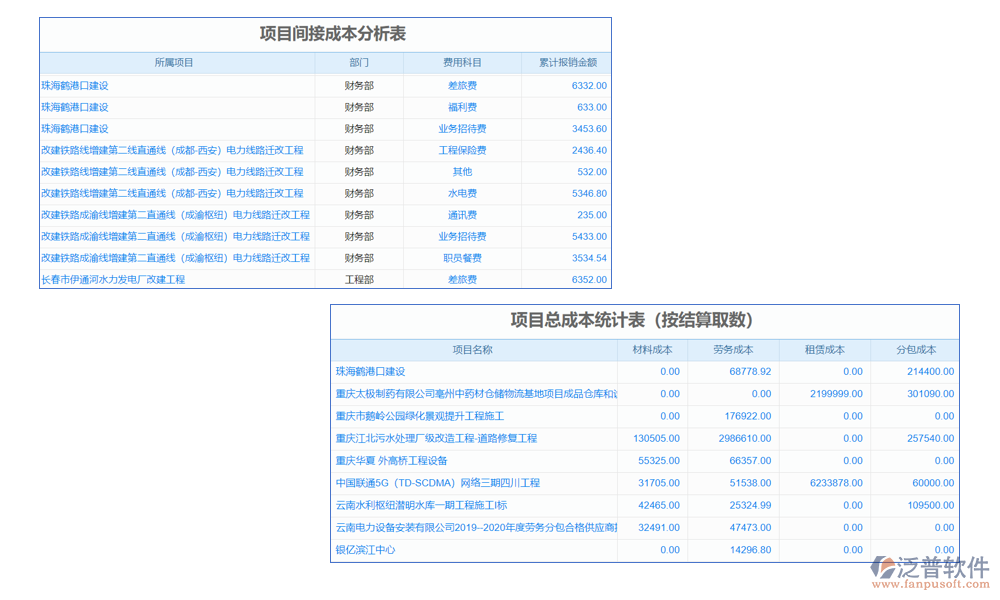Click the 租赁成本 column header
The height and width of the screenshot is (600, 1000).
tap(824, 350)
